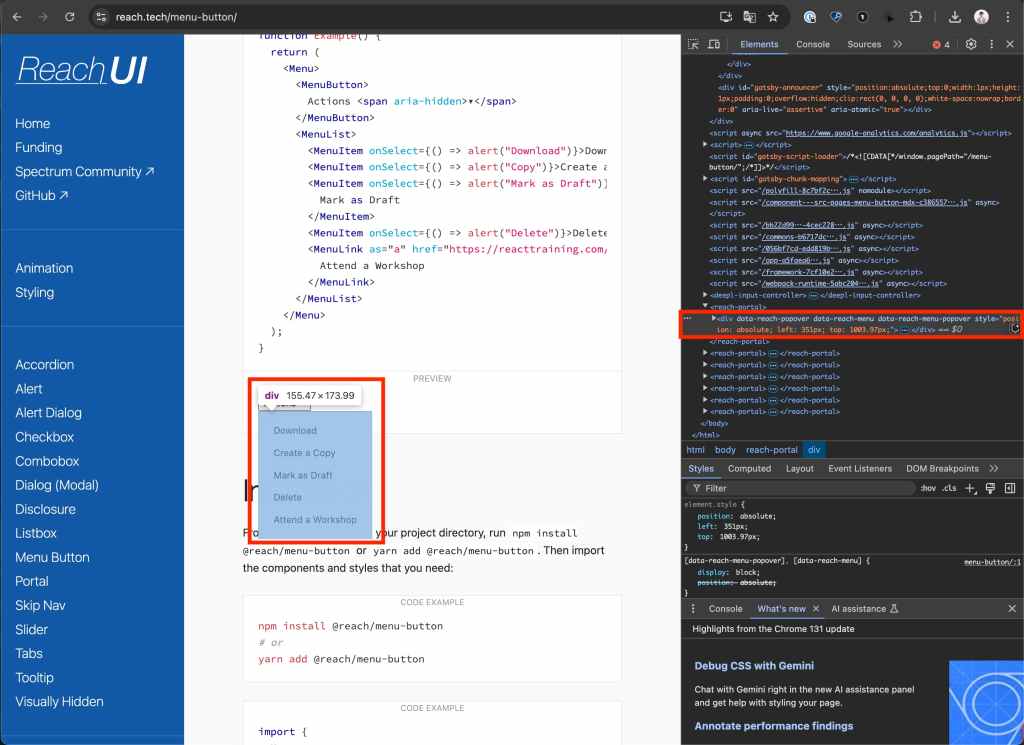Toggle the device toolbar icon in DevTools

coord(714,45)
